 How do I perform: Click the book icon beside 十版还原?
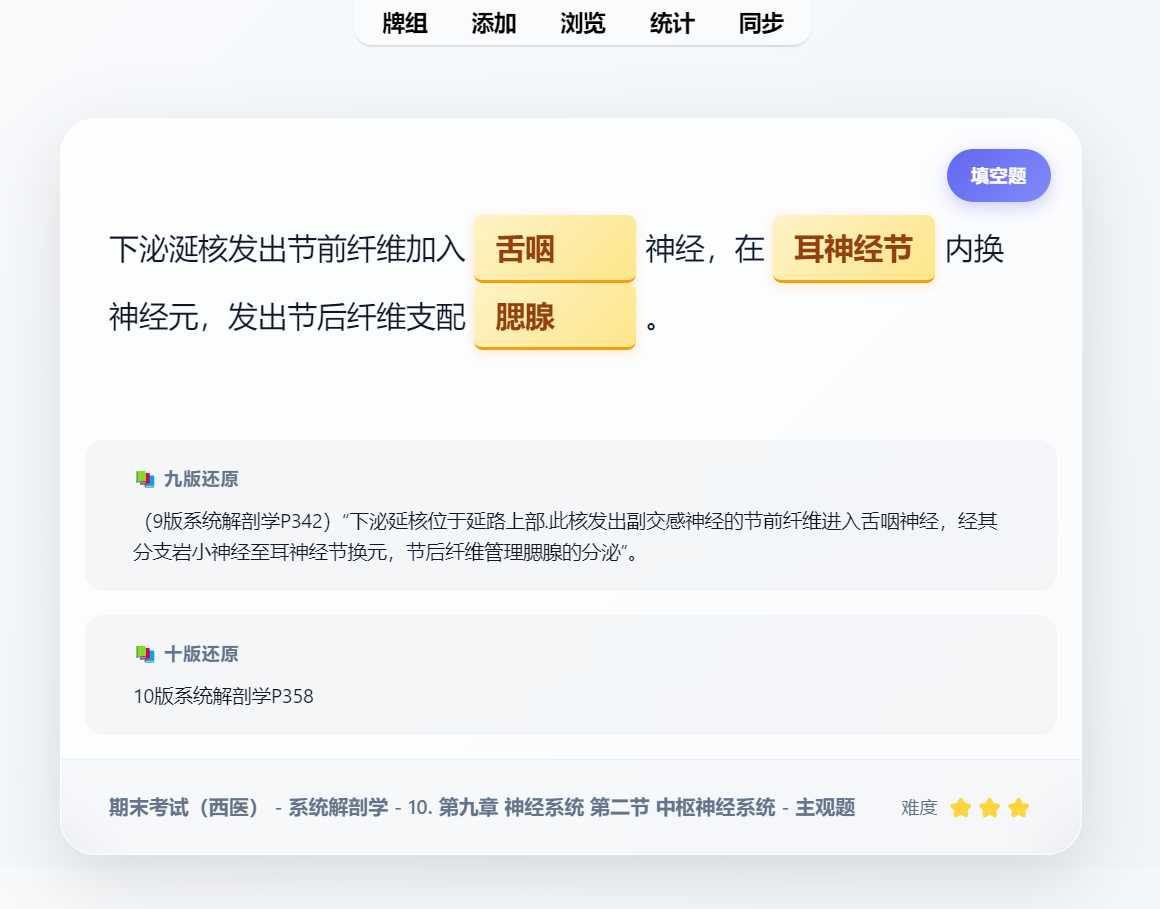(145, 654)
